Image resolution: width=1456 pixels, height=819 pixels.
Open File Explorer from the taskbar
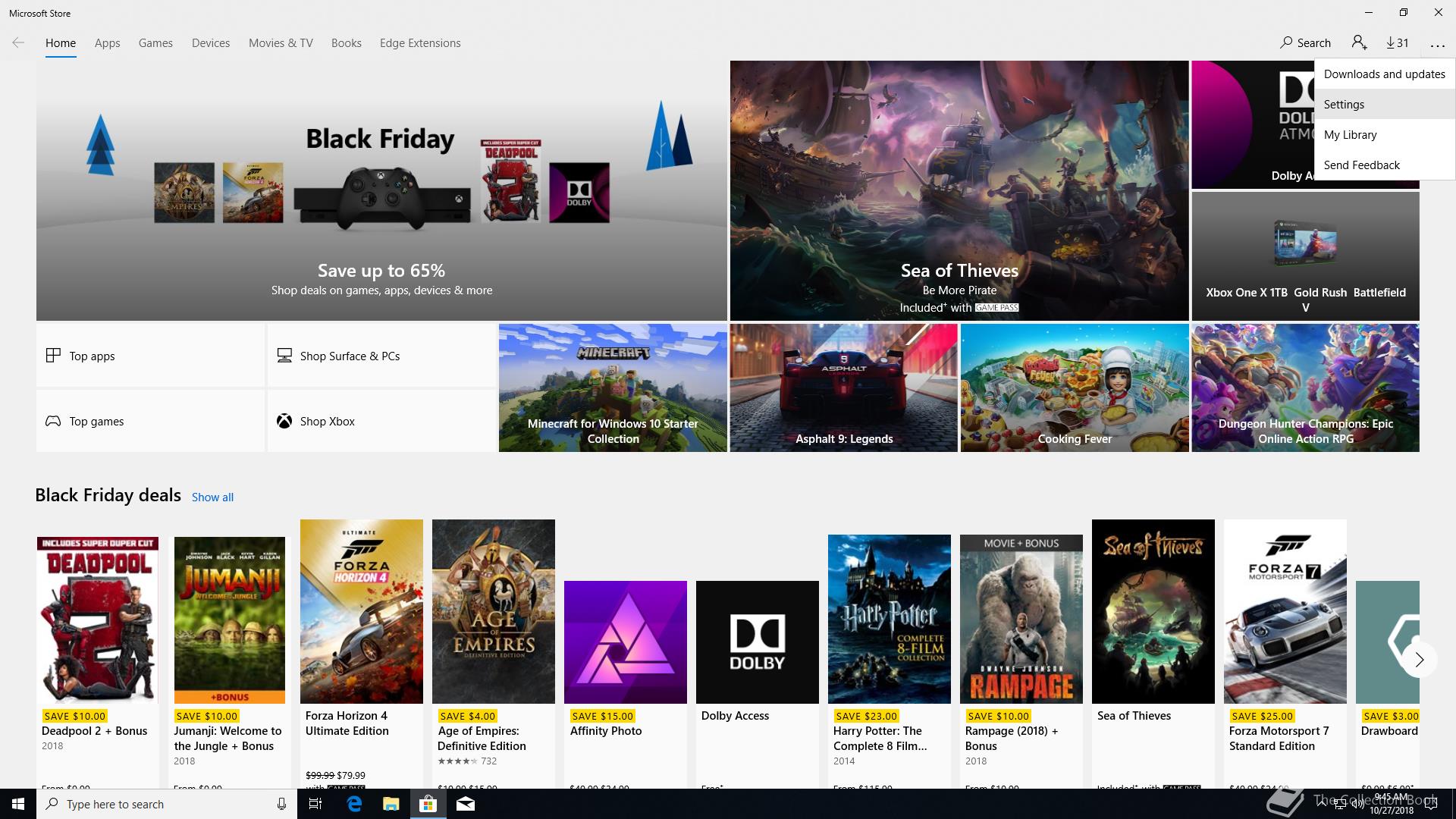coord(391,804)
